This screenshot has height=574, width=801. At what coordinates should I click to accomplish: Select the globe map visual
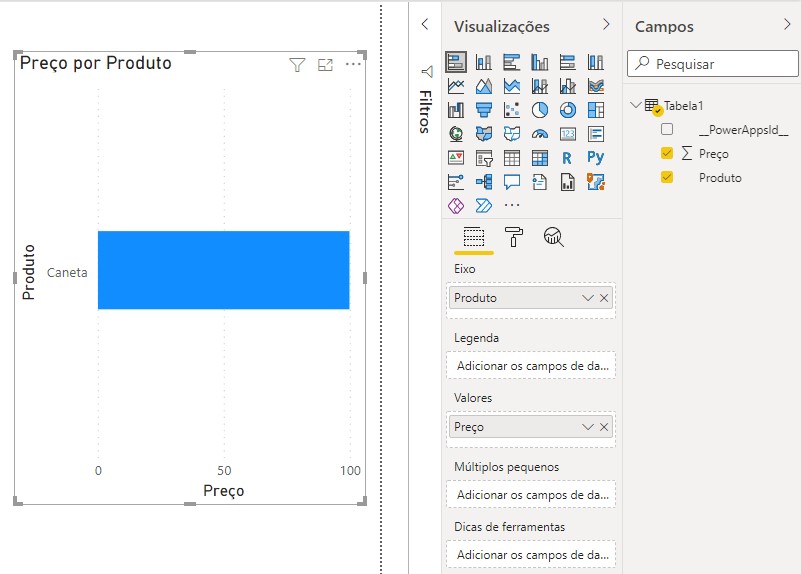point(456,134)
